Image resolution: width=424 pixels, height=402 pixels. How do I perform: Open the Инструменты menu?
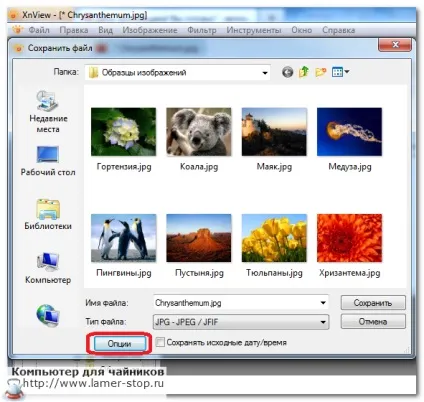[254, 30]
